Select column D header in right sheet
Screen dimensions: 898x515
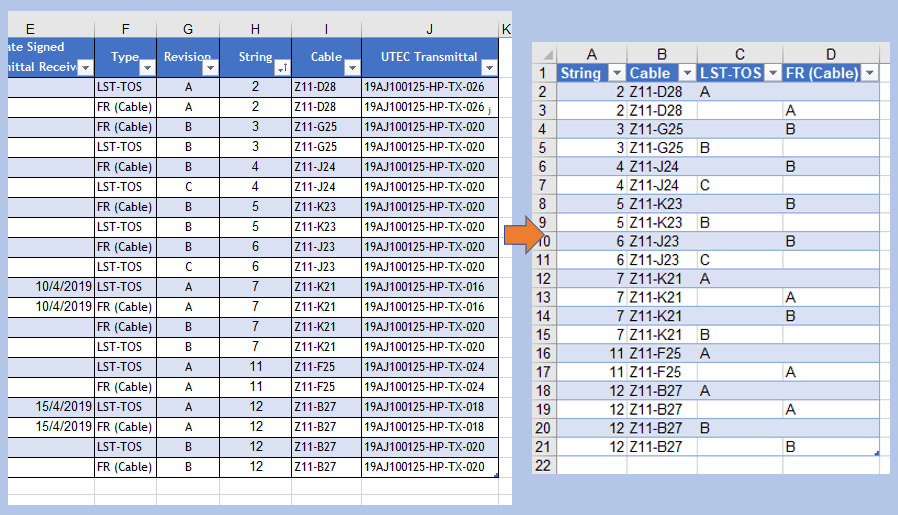(x=831, y=54)
